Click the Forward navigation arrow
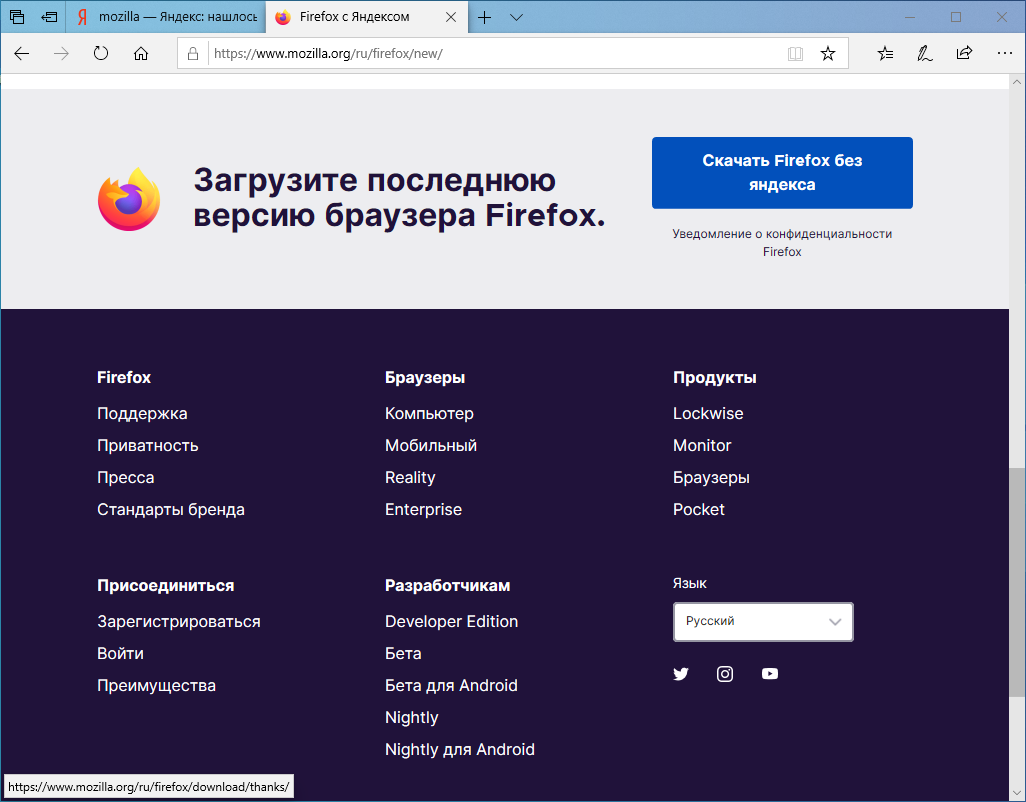This screenshot has width=1026, height=802. click(x=61, y=54)
